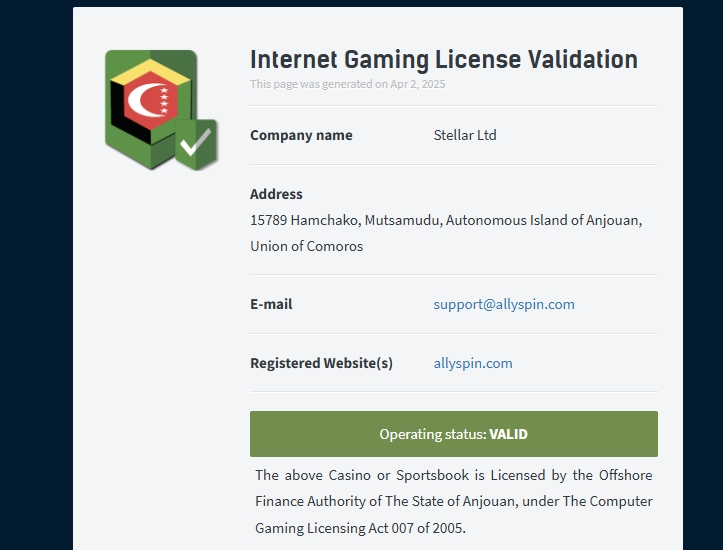
Task: Click the page generated date subtitle
Action: pos(348,84)
